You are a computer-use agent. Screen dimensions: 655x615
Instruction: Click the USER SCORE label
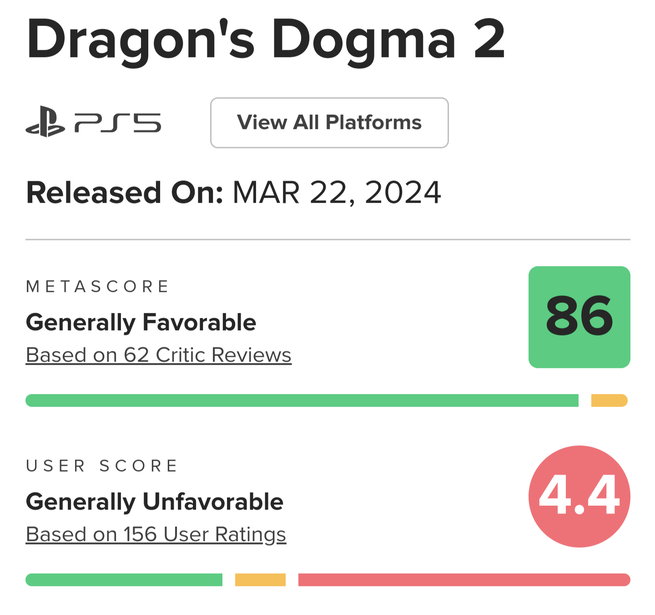102,466
